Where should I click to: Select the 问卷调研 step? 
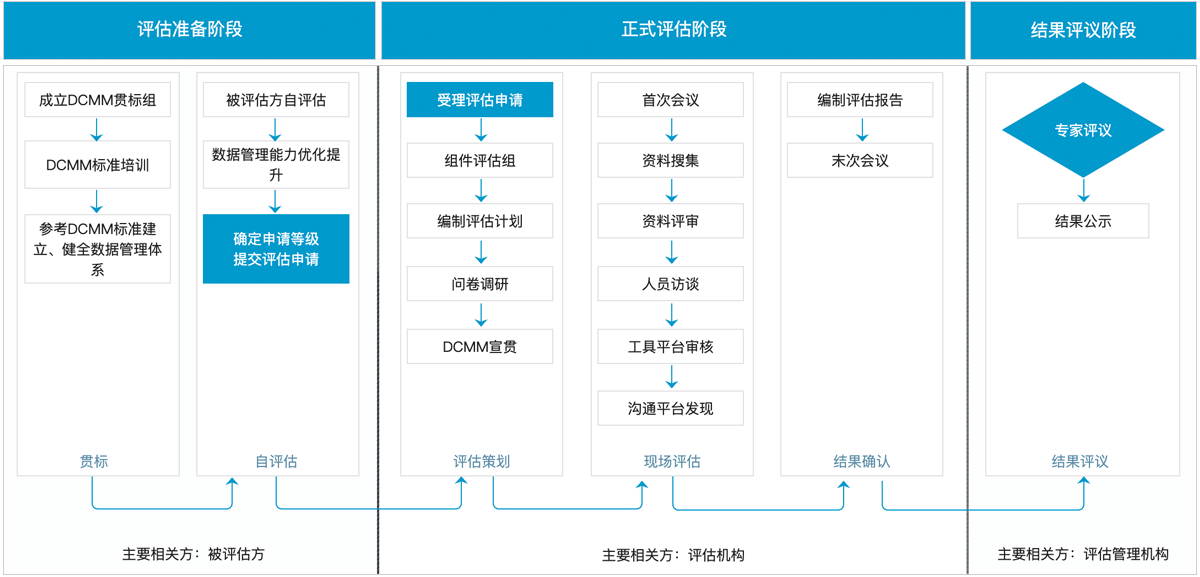click(480, 284)
